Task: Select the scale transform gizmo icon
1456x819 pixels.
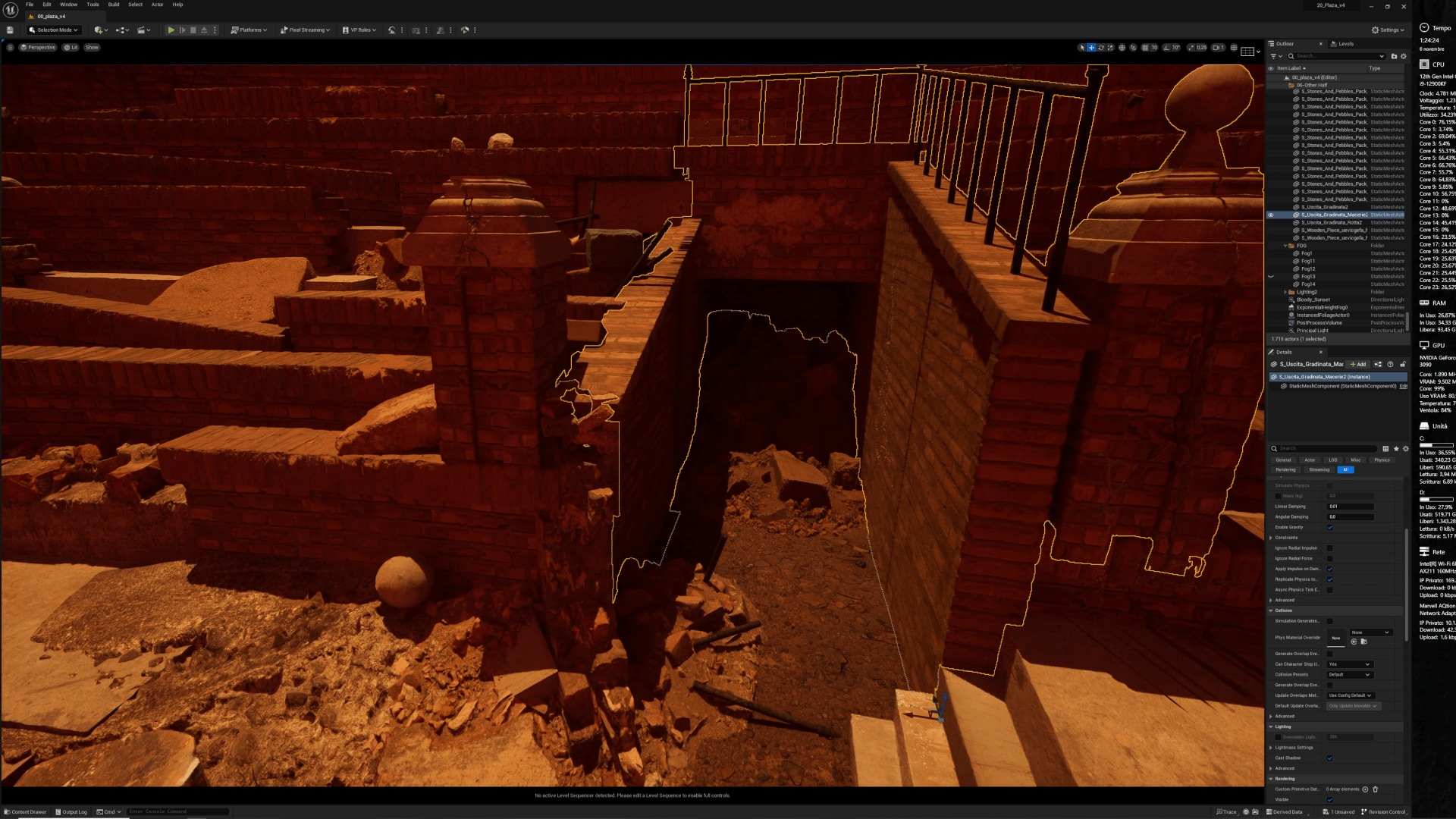Action: (1110, 48)
